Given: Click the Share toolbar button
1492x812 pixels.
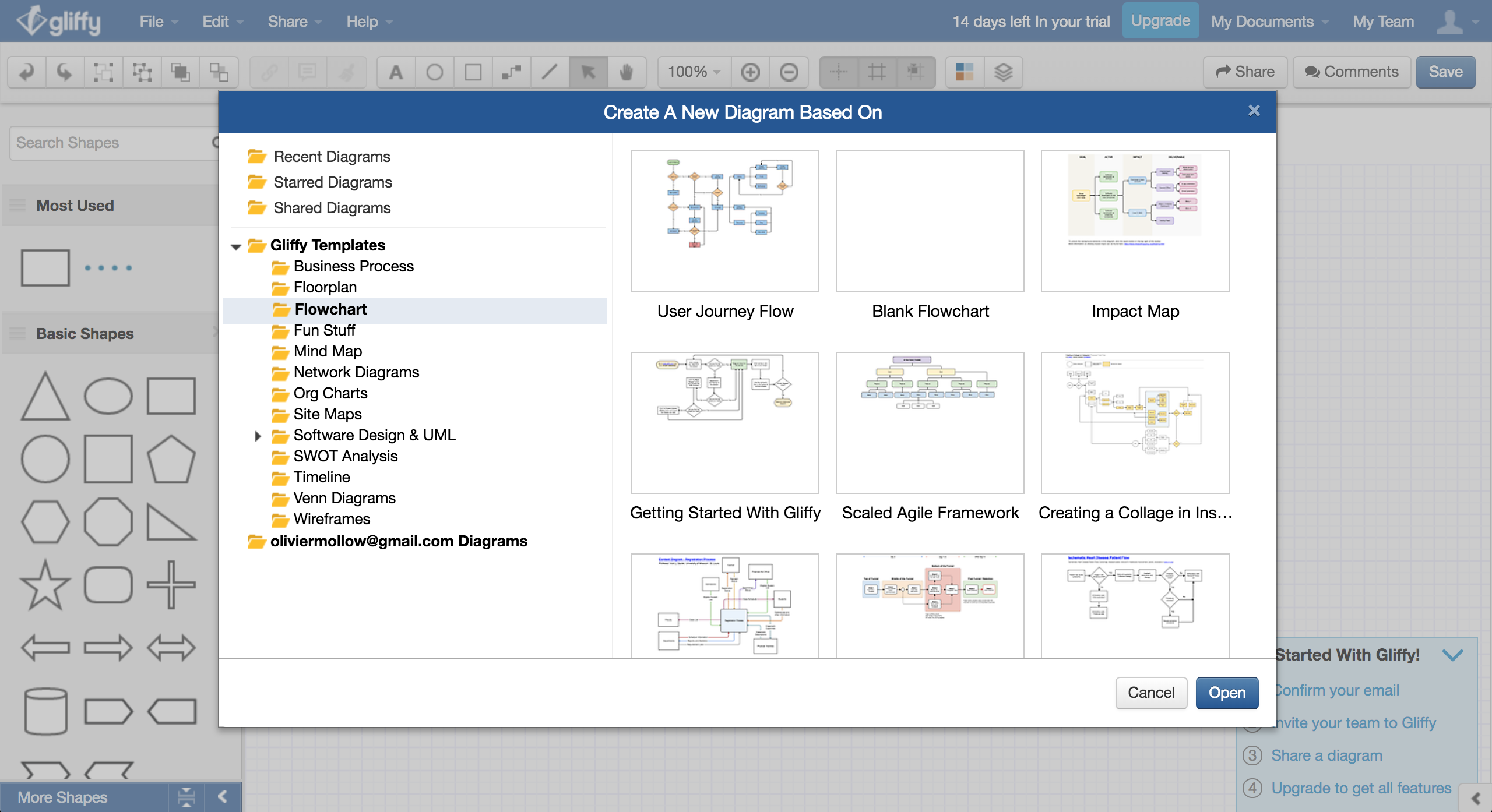Looking at the screenshot, I should [1245, 72].
